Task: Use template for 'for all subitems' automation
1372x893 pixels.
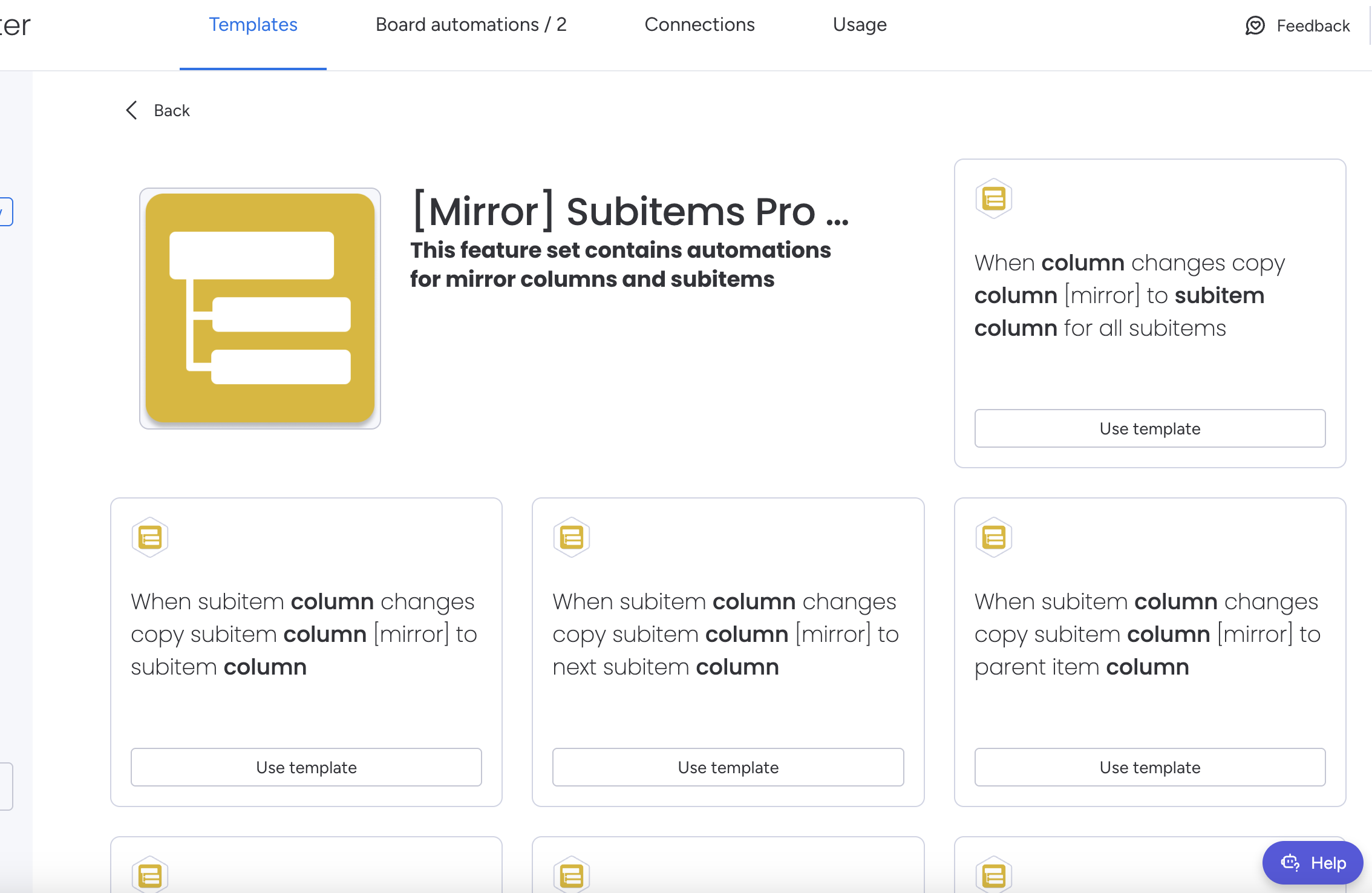Action: pyautogui.click(x=1149, y=428)
